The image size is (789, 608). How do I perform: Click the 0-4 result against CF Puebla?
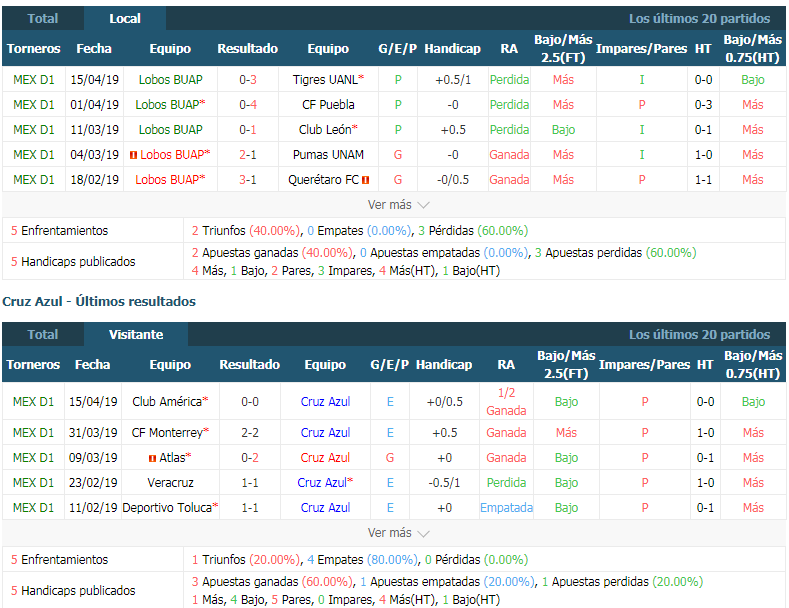(248, 105)
